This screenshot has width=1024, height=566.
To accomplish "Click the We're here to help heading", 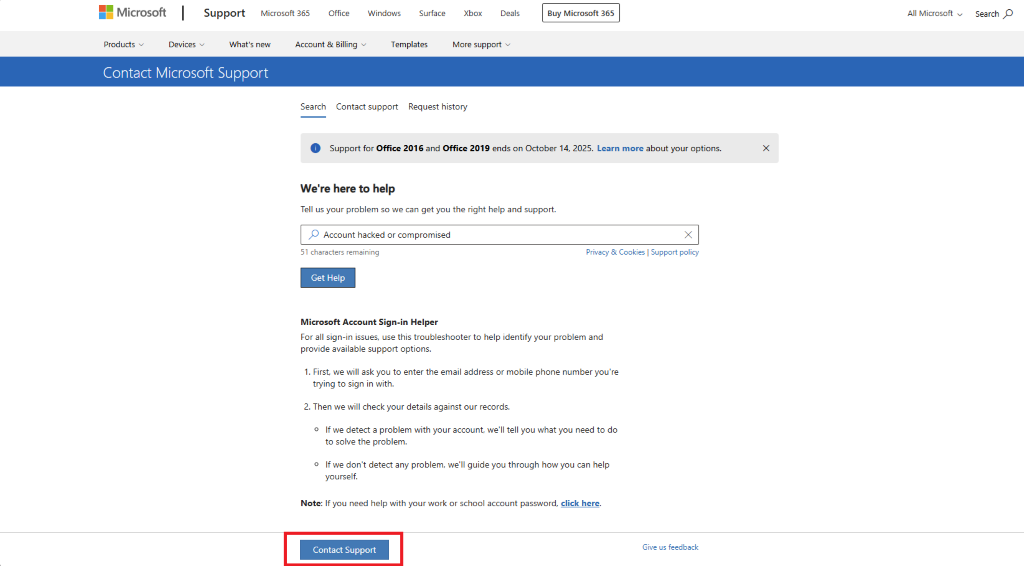I will (x=347, y=189).
